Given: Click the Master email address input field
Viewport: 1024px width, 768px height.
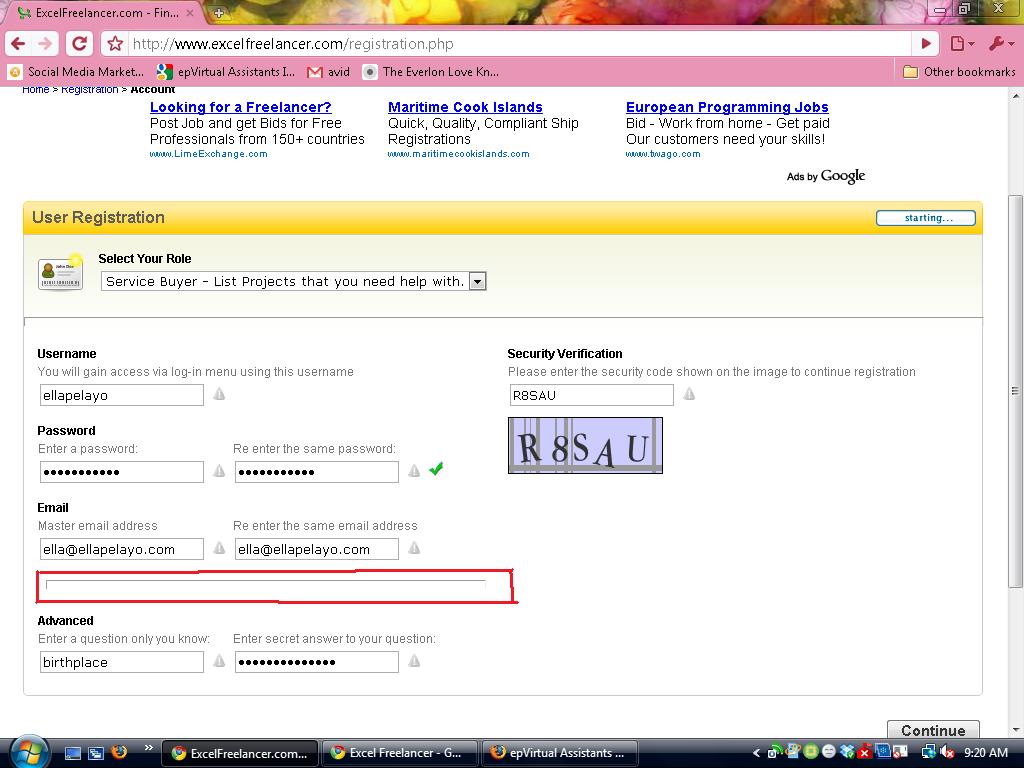Looking at the screenshot, I should (120, 548).
